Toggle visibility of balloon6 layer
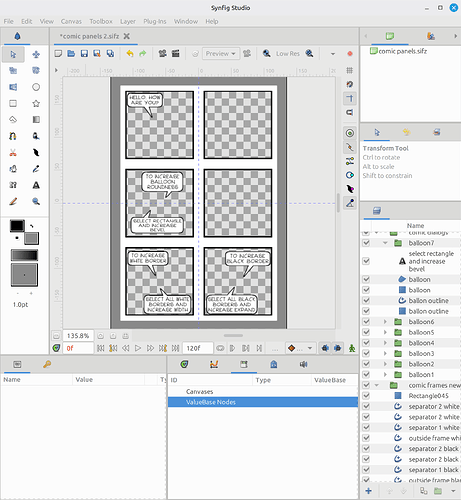The width and height of the screenshot is (461, 500). (366, 322)
